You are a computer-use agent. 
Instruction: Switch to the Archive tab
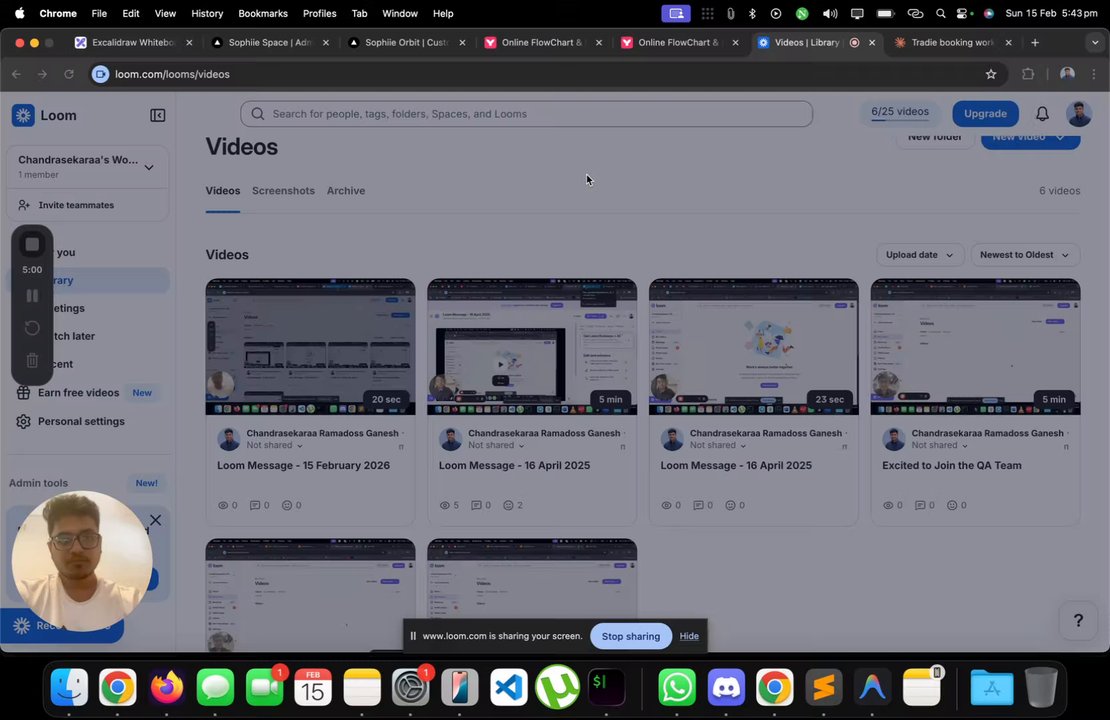click(345, 191)
